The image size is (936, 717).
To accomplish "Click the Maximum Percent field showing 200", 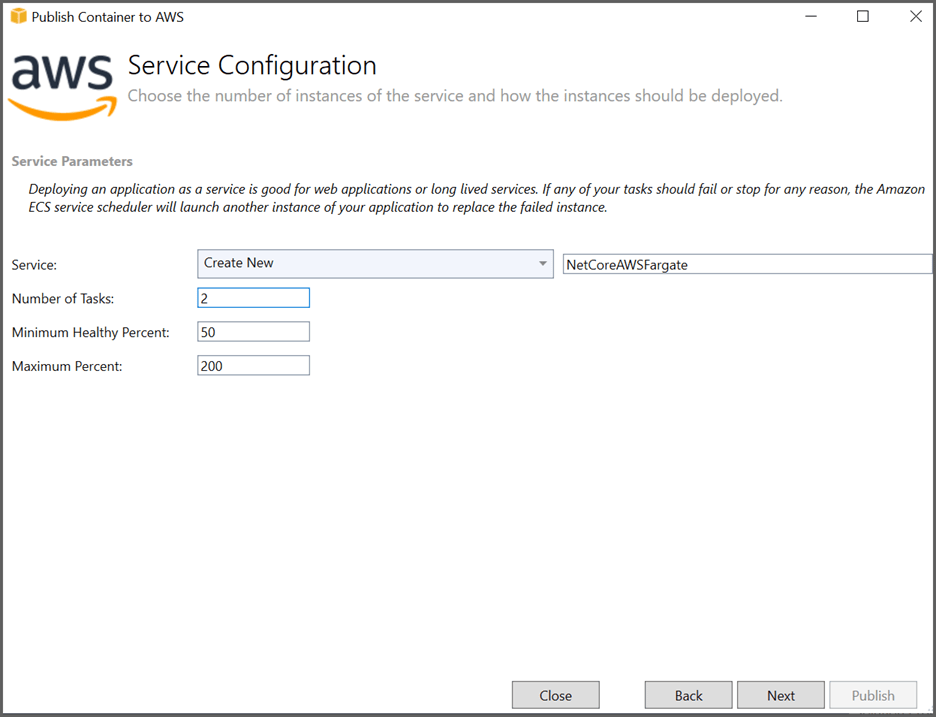I will (x=253, y=365).
